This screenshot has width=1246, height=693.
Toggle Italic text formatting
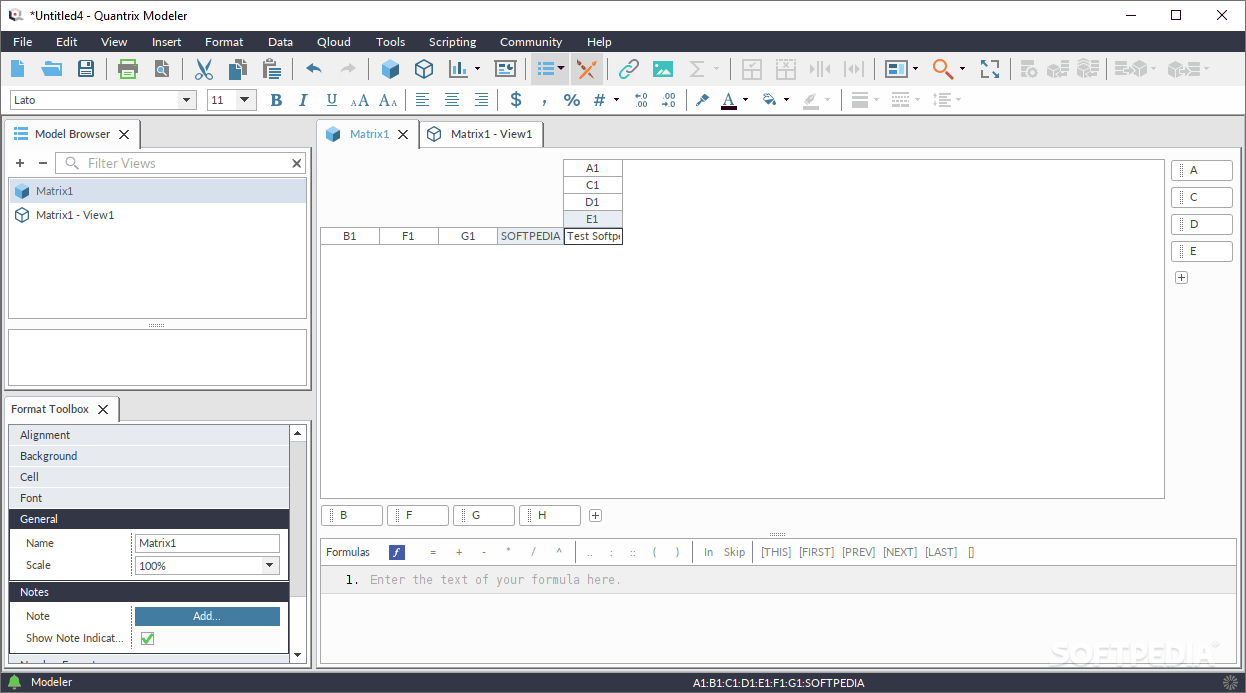[x=303, y=100]
